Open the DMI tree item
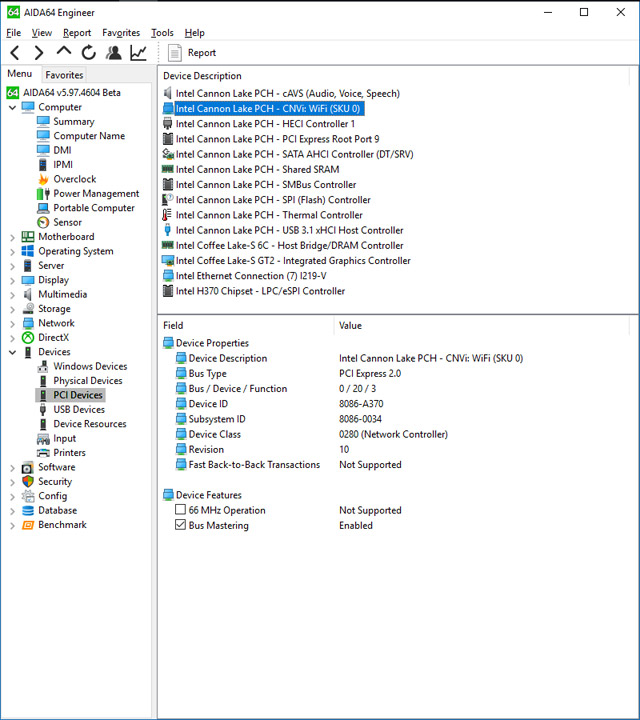This screenshot has width=640, height=720. click(x=62, y=150)
